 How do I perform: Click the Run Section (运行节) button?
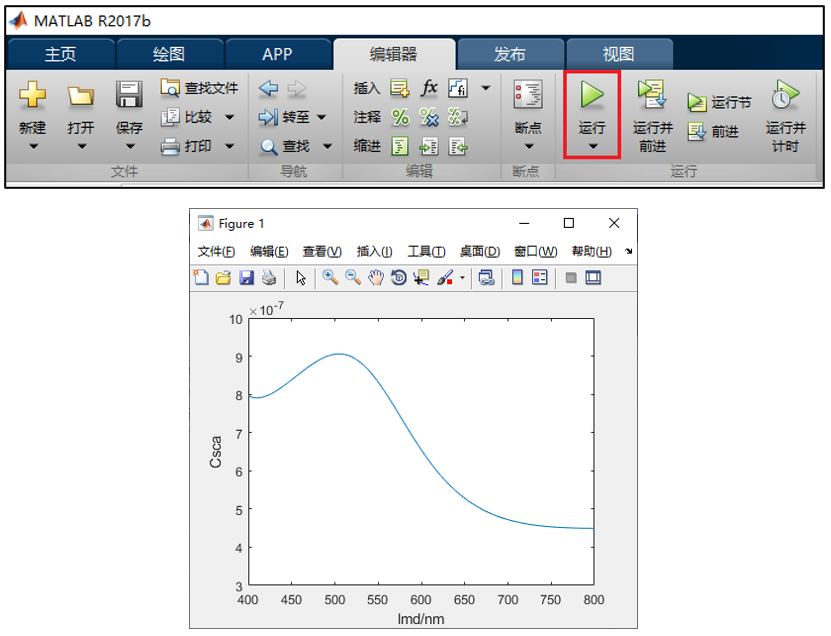[x=720, y=103]
